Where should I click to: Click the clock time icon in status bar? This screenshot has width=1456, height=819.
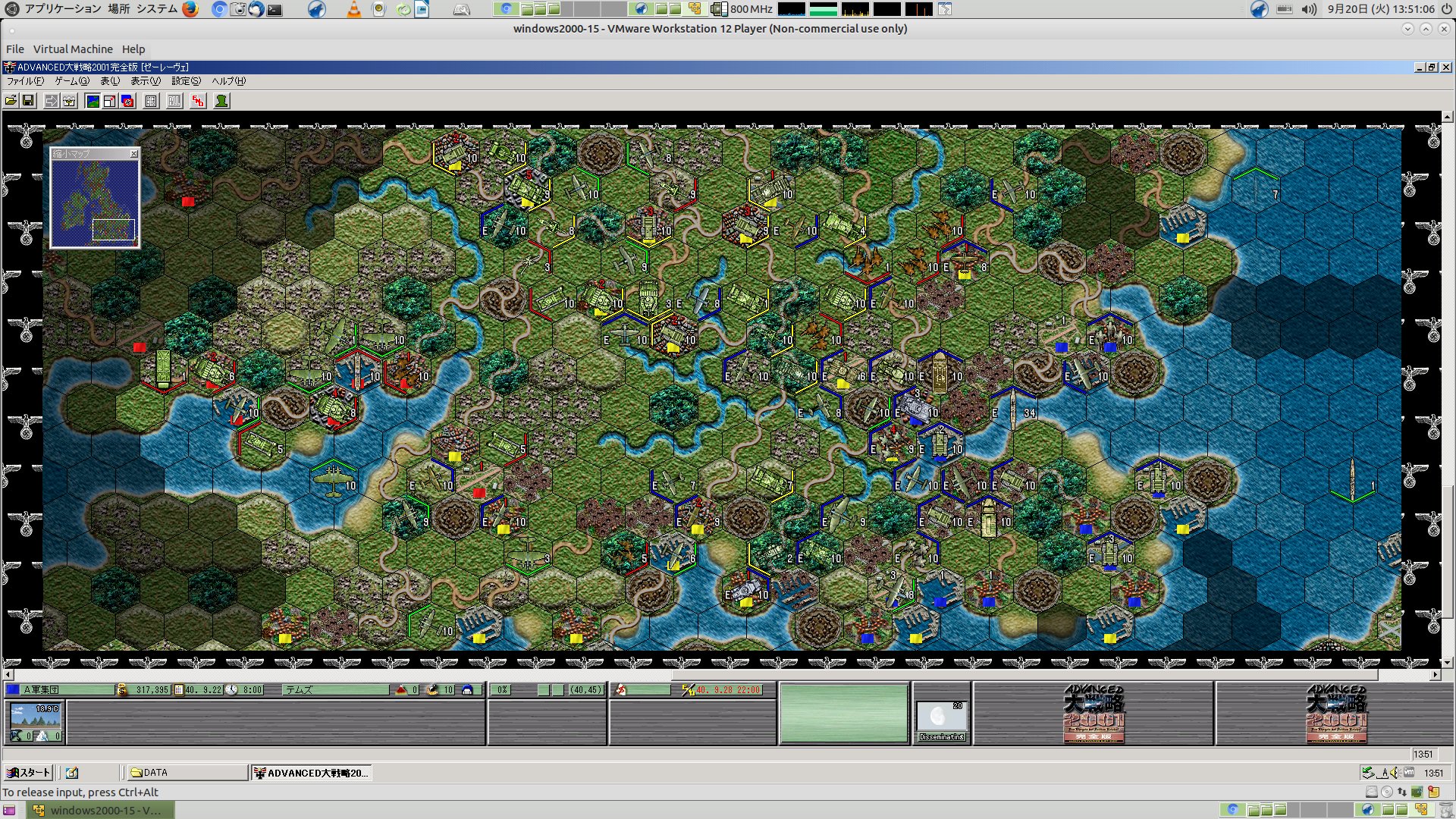tap(231, 690)
